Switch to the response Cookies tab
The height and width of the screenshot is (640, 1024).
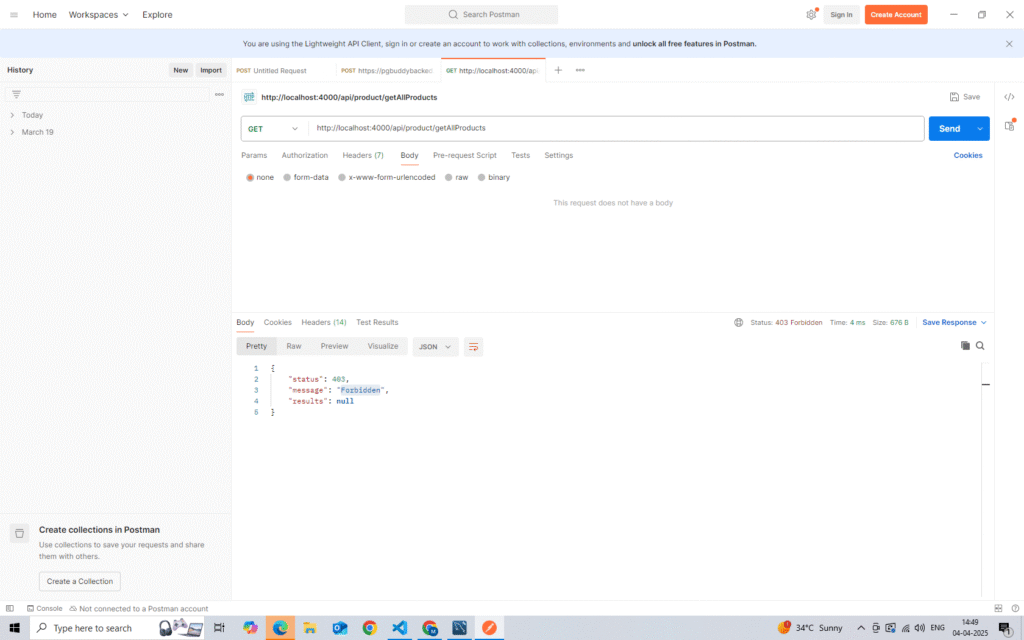pyautogui.click(x=278, y=322)
